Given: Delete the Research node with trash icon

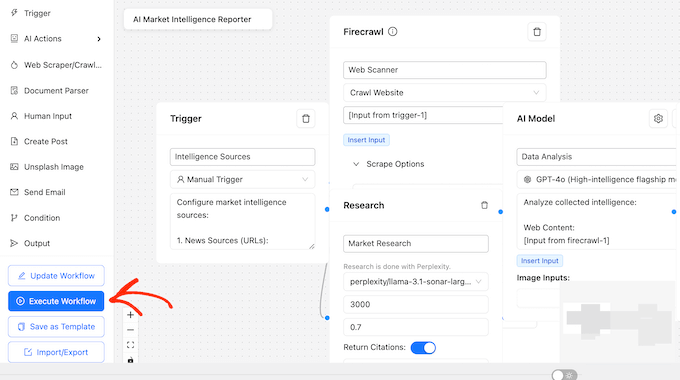Looking at the screenshot, I should pyautogui.click(x=484, y=205).
